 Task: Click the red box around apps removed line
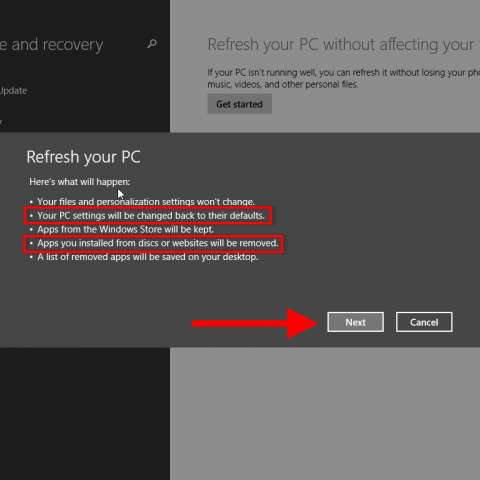coord(153,244)
